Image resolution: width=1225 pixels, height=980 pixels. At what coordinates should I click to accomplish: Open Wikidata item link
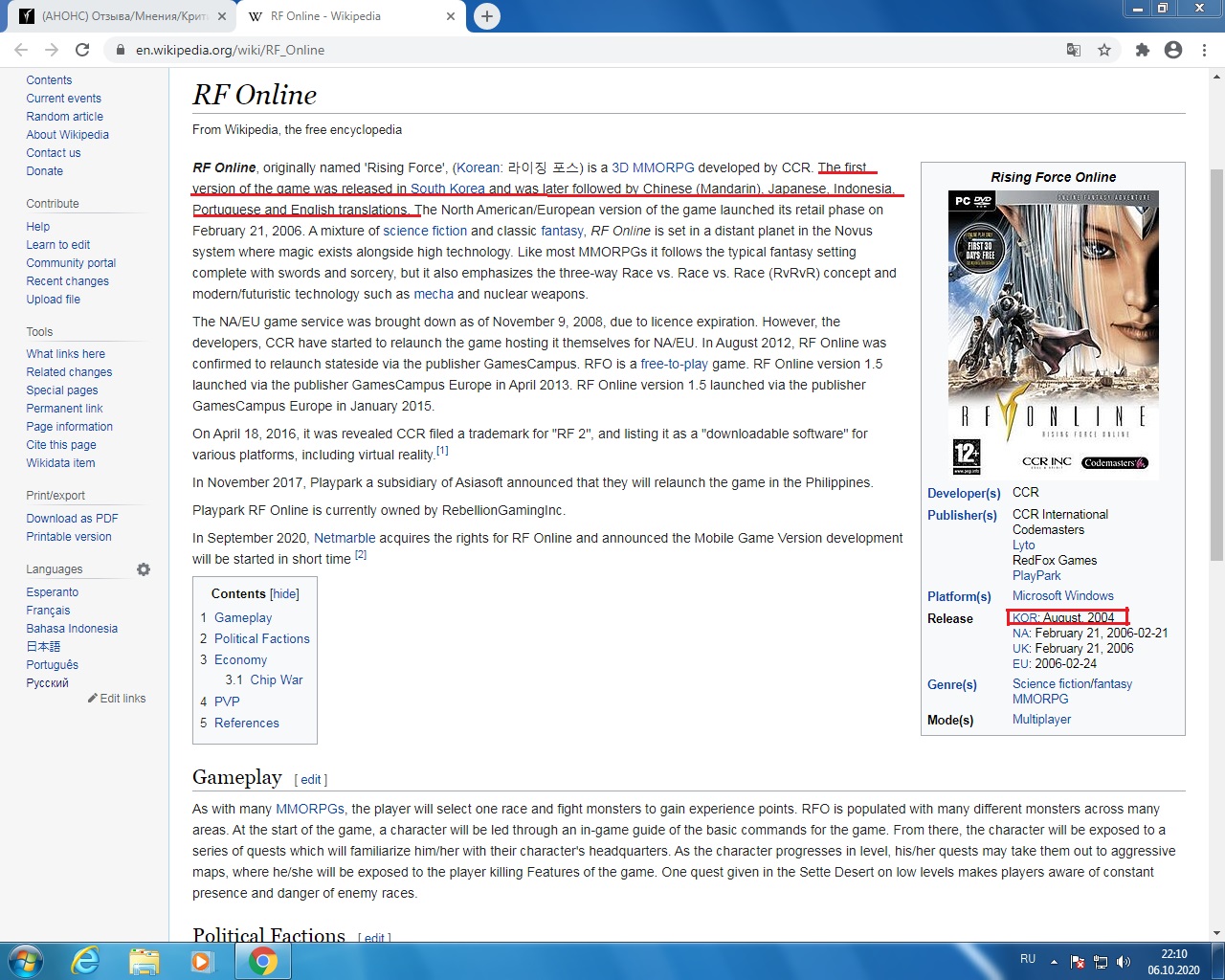click(60, 463)
